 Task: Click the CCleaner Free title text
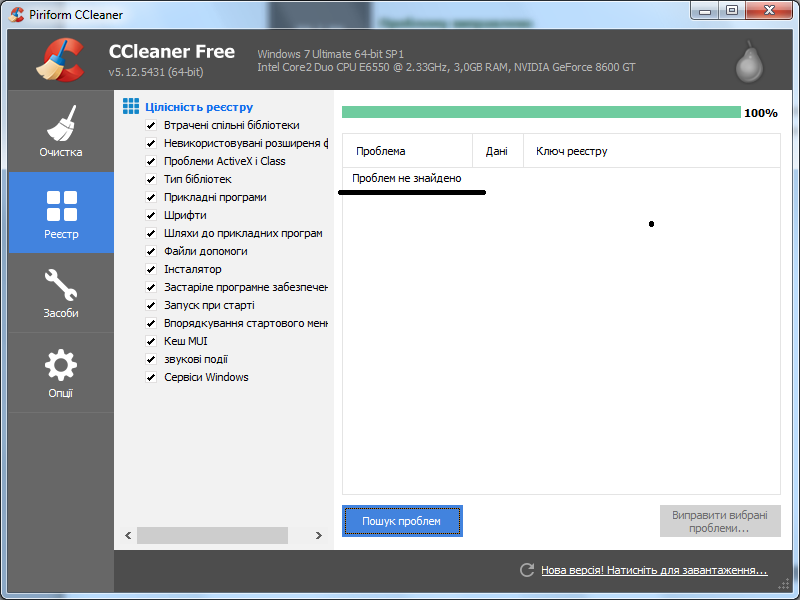172,52
